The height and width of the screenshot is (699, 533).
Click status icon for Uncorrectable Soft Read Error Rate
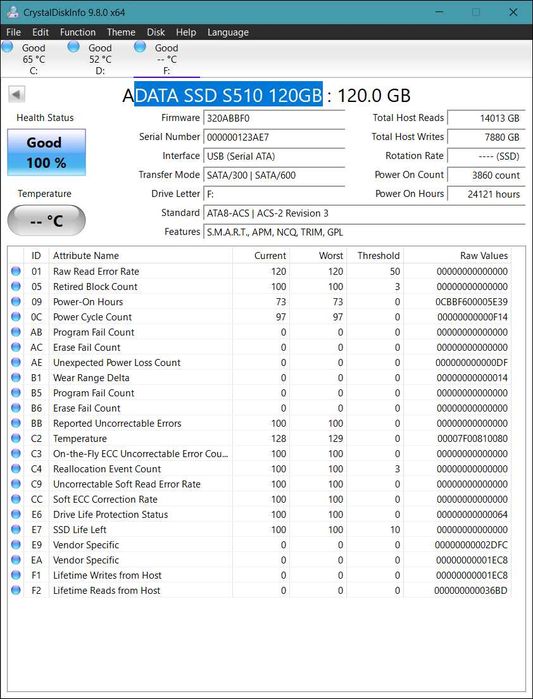pyautogui.click(x=16, y=484)
